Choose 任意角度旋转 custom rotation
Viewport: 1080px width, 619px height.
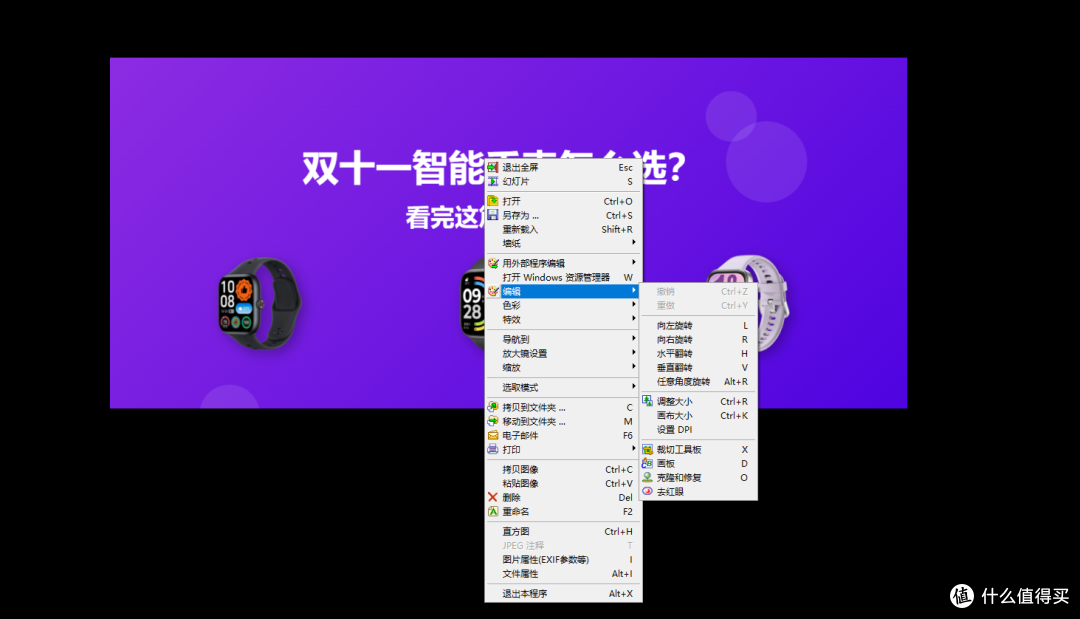point(698,381)
